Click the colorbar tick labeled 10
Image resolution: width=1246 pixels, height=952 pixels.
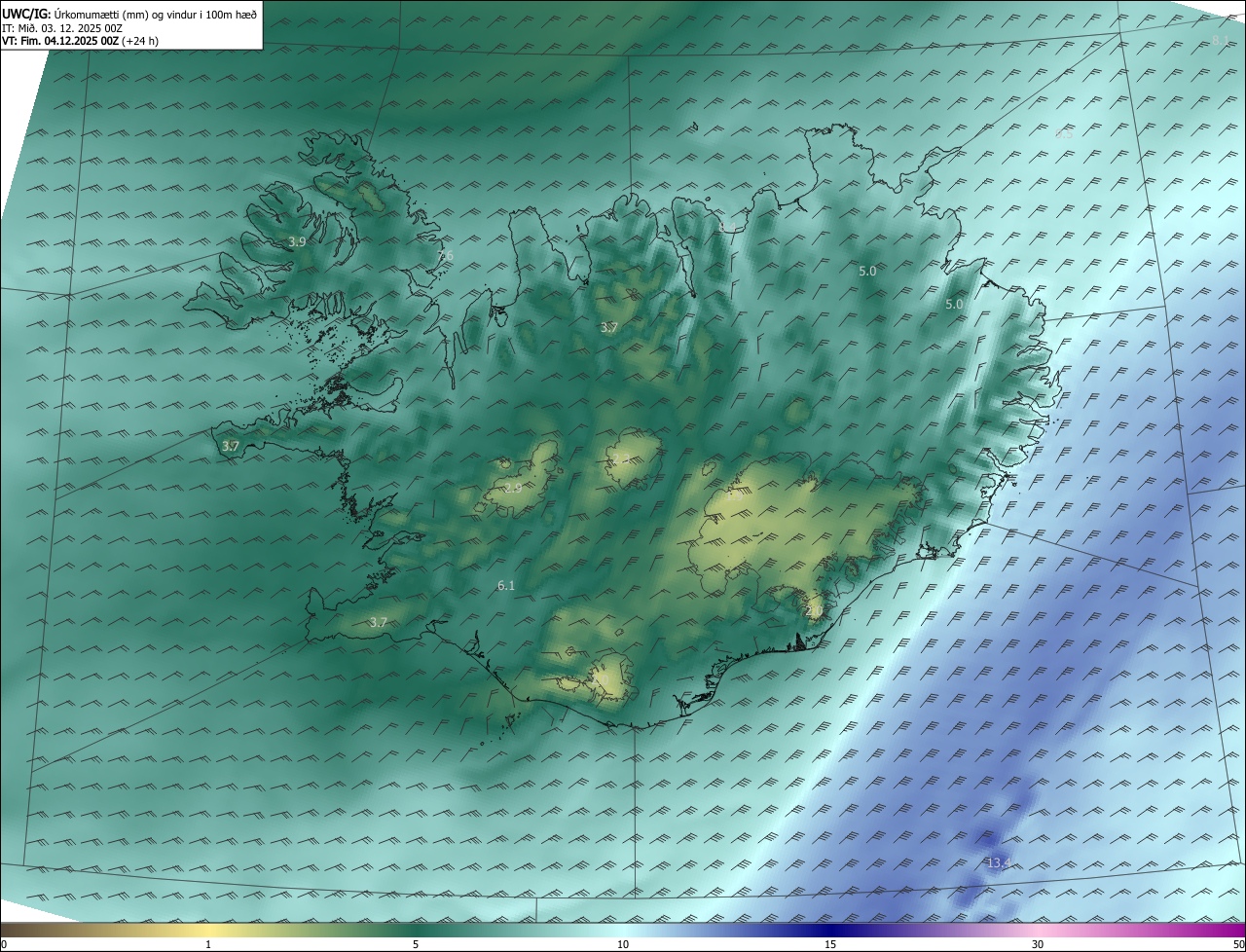[x=623, y=944]
